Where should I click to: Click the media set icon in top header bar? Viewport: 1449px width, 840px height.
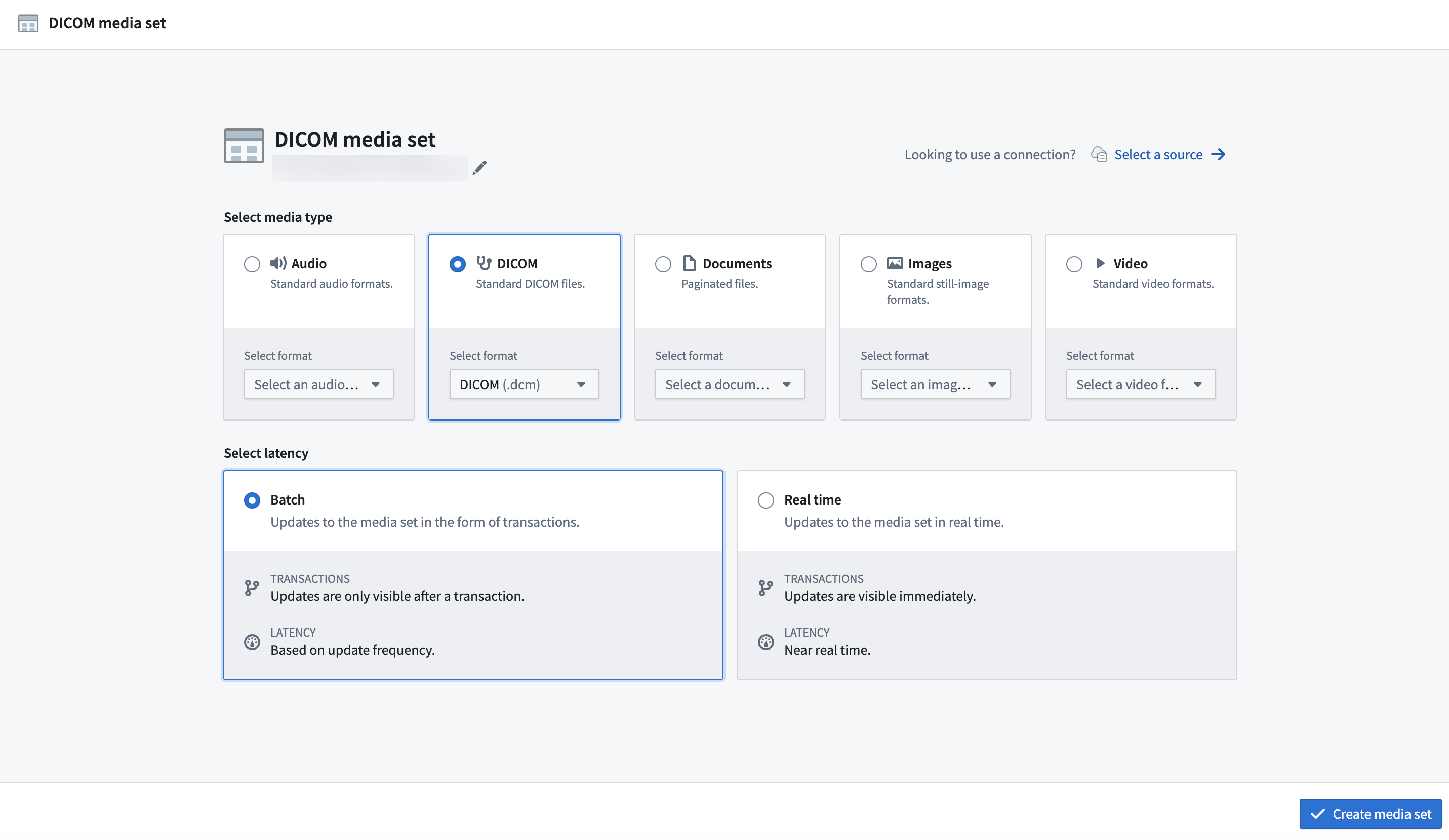point(28,23)
